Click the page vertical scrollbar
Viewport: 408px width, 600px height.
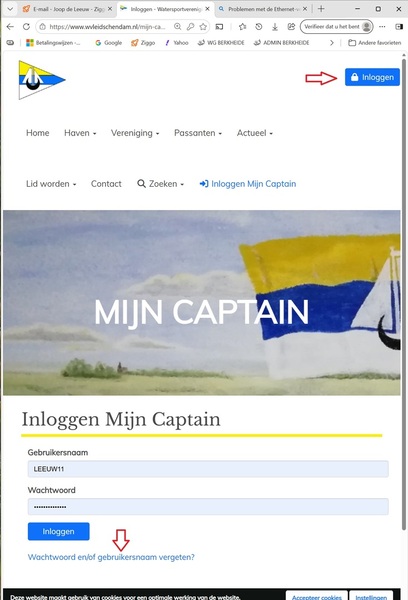pyautogui.click(x=403, y=295)
